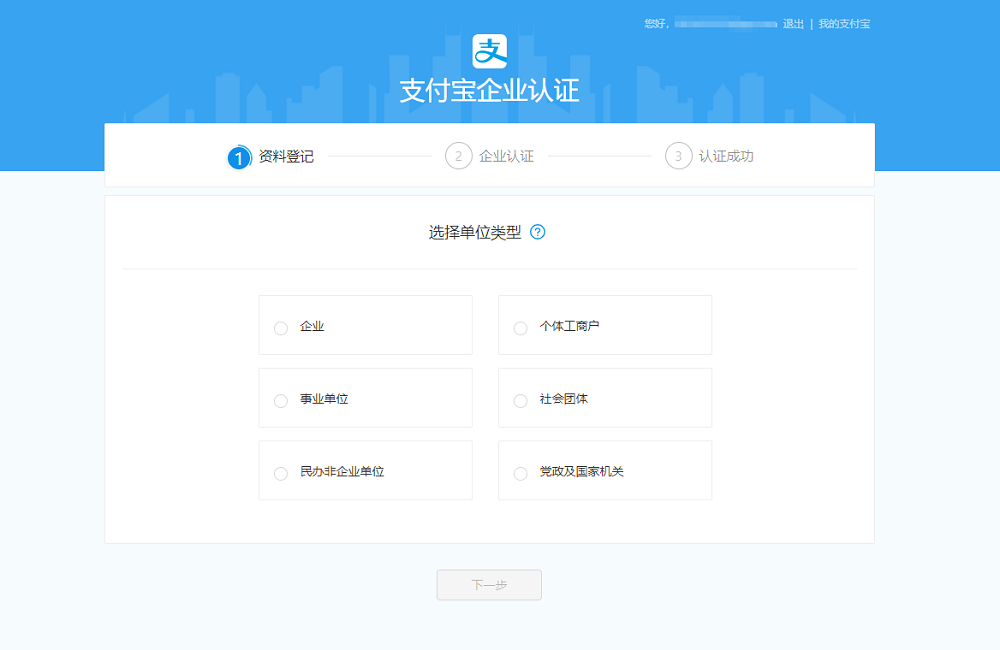Click the 企业认证 step label
The width and height of the screenshot is (1000, 650).
click(506, 156)
